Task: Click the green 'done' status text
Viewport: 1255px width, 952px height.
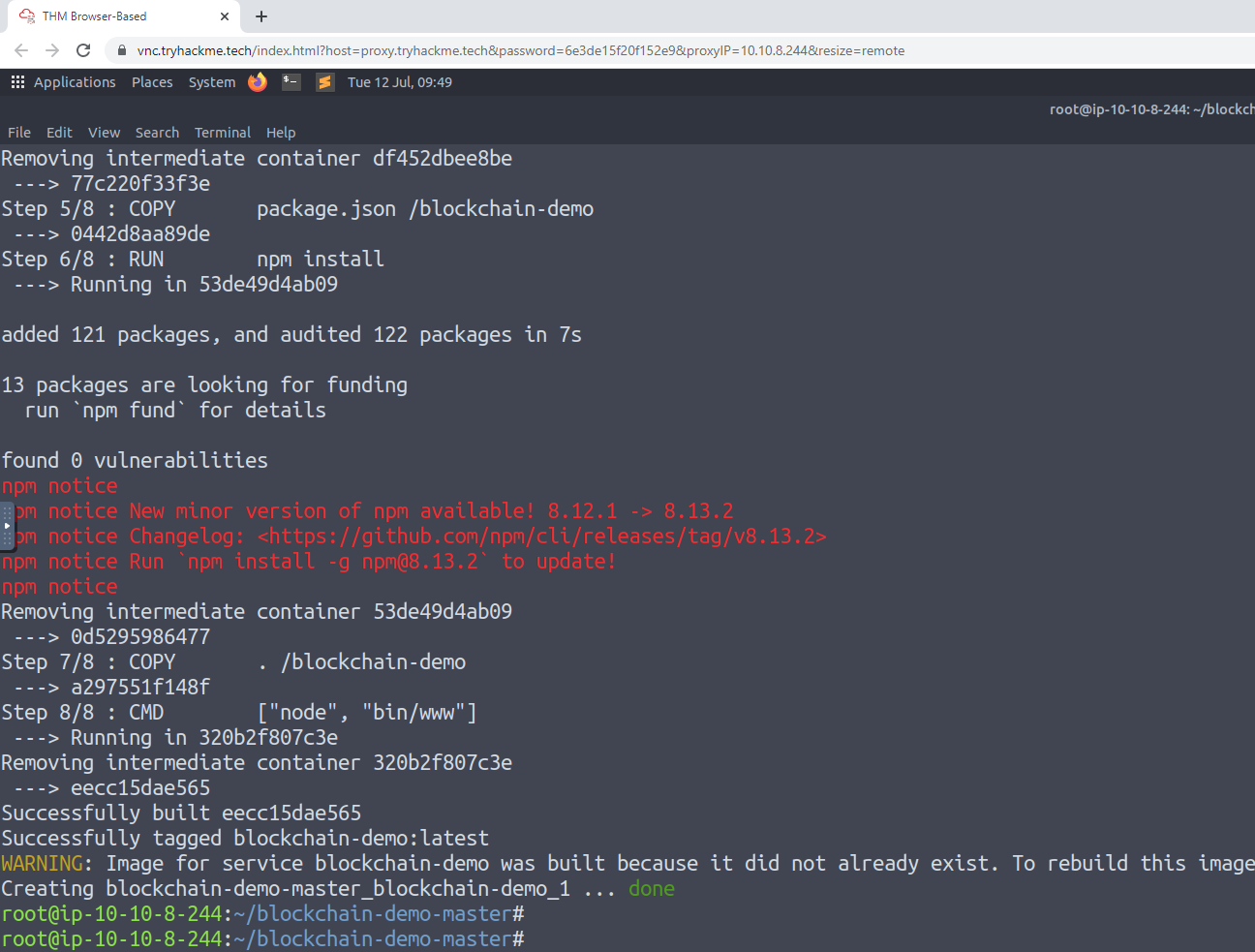Action: tap(652, 889)
